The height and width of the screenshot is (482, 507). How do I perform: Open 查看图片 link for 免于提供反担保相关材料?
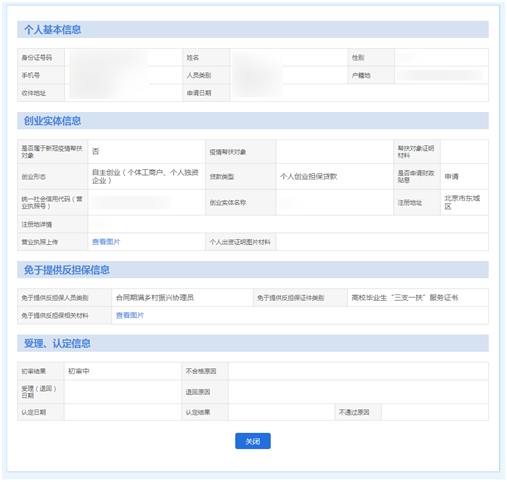pos(130,315)
